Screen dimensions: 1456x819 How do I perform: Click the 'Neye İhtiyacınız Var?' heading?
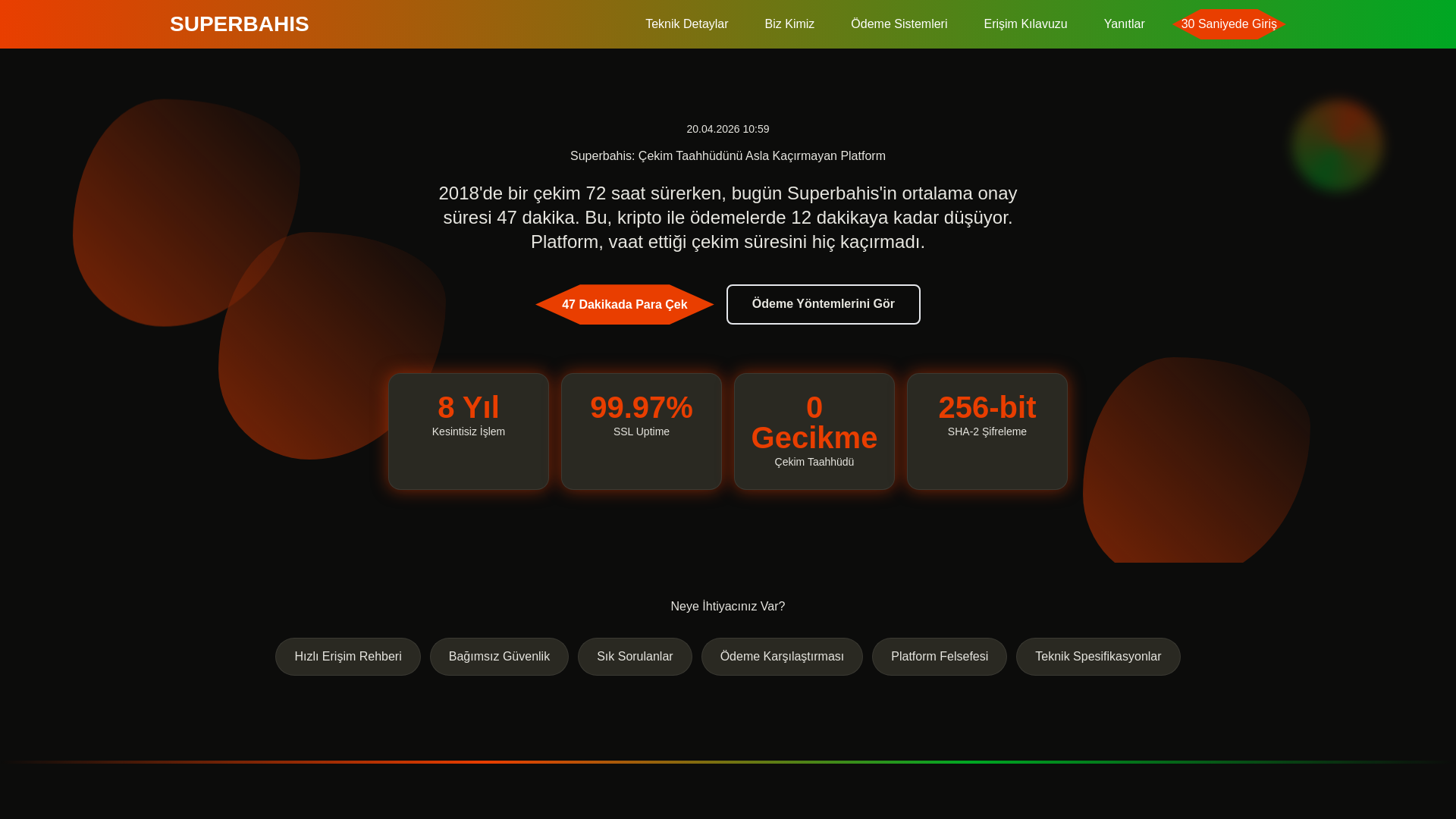tap(728, 607)
